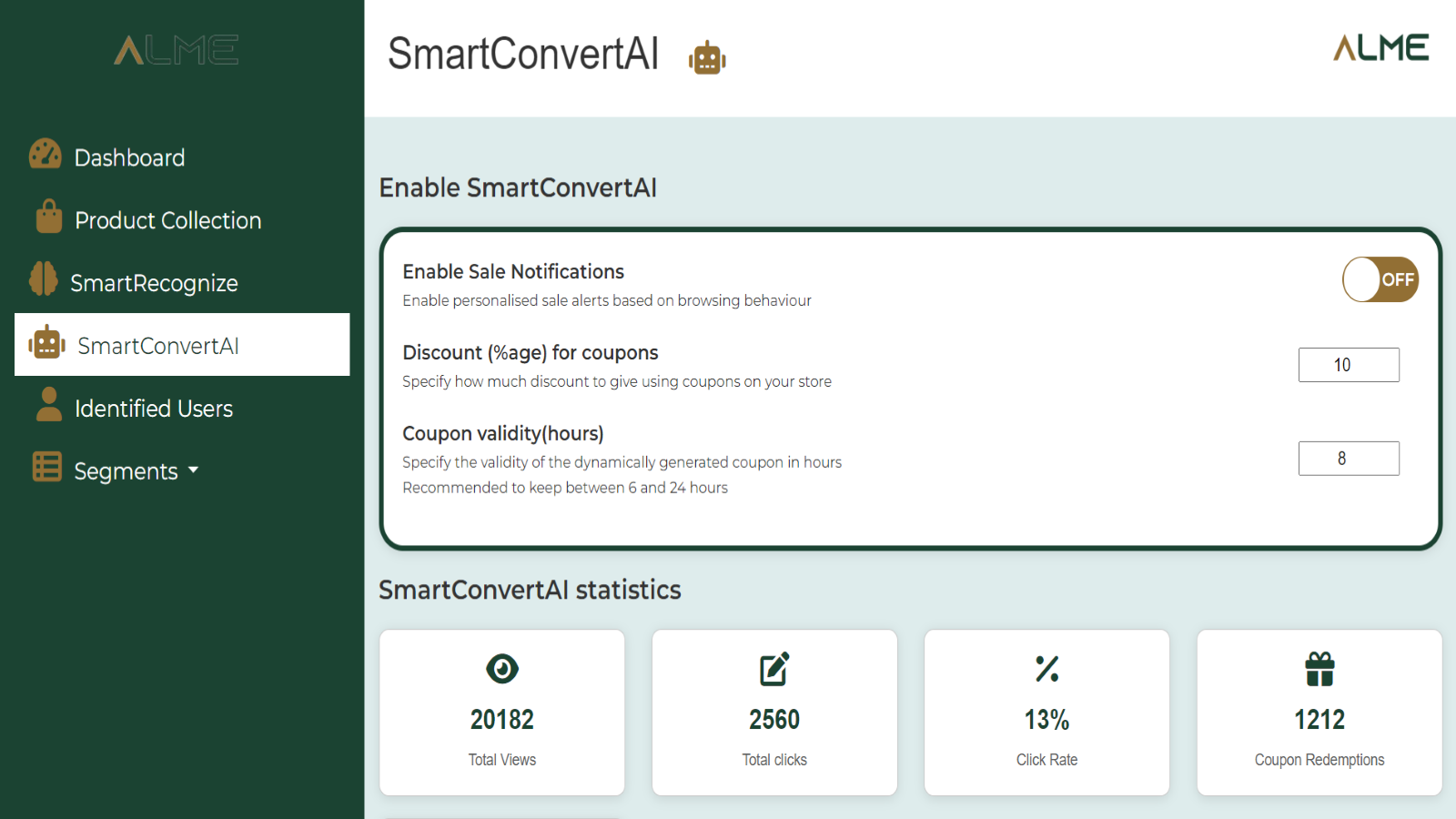Viewport: 1456px width, 819px height.
Task: Click the 'Total clicks' caption
Action: 774,760
